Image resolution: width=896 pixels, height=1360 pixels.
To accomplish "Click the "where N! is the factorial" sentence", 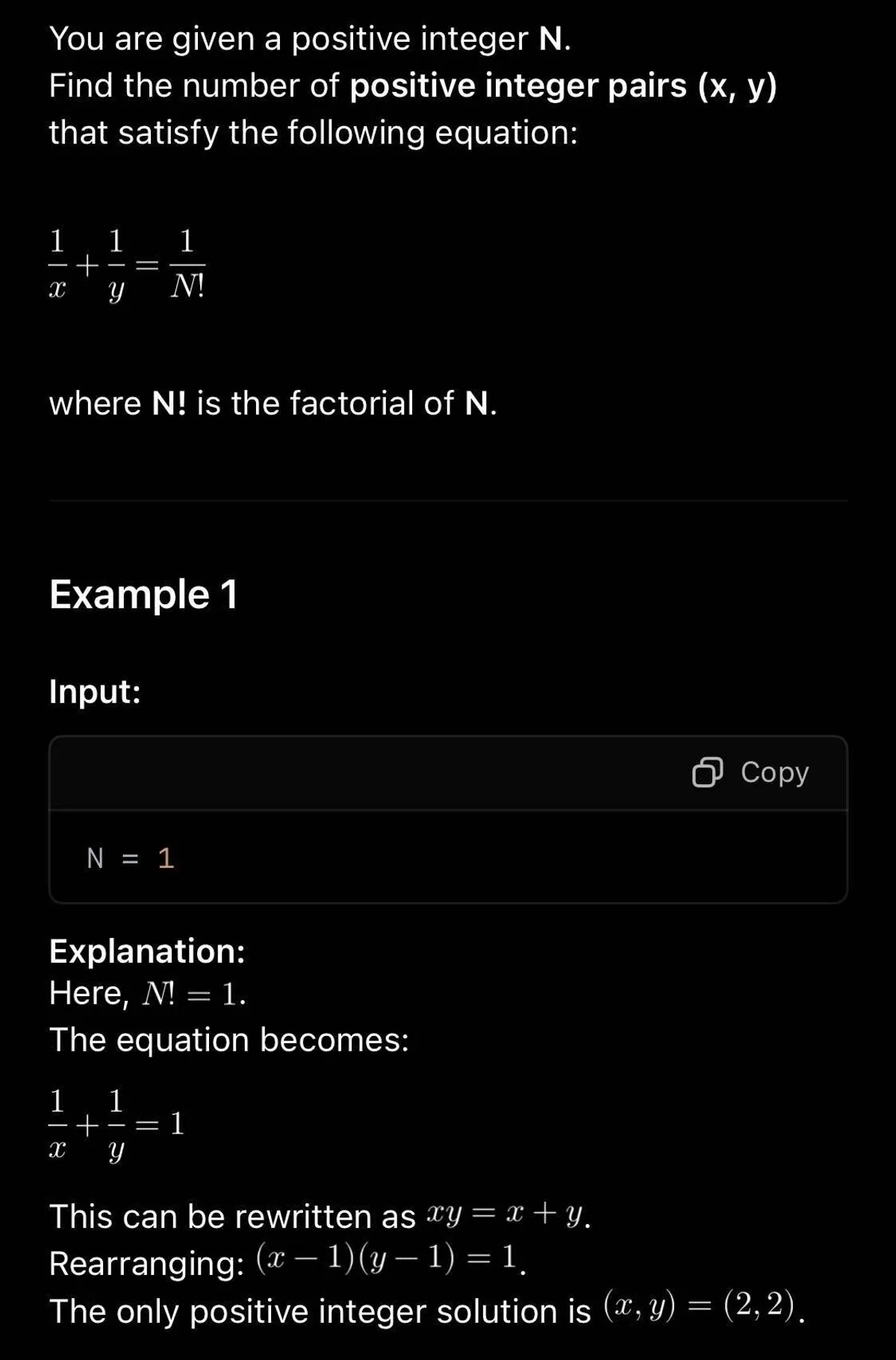I will [273, 403].
